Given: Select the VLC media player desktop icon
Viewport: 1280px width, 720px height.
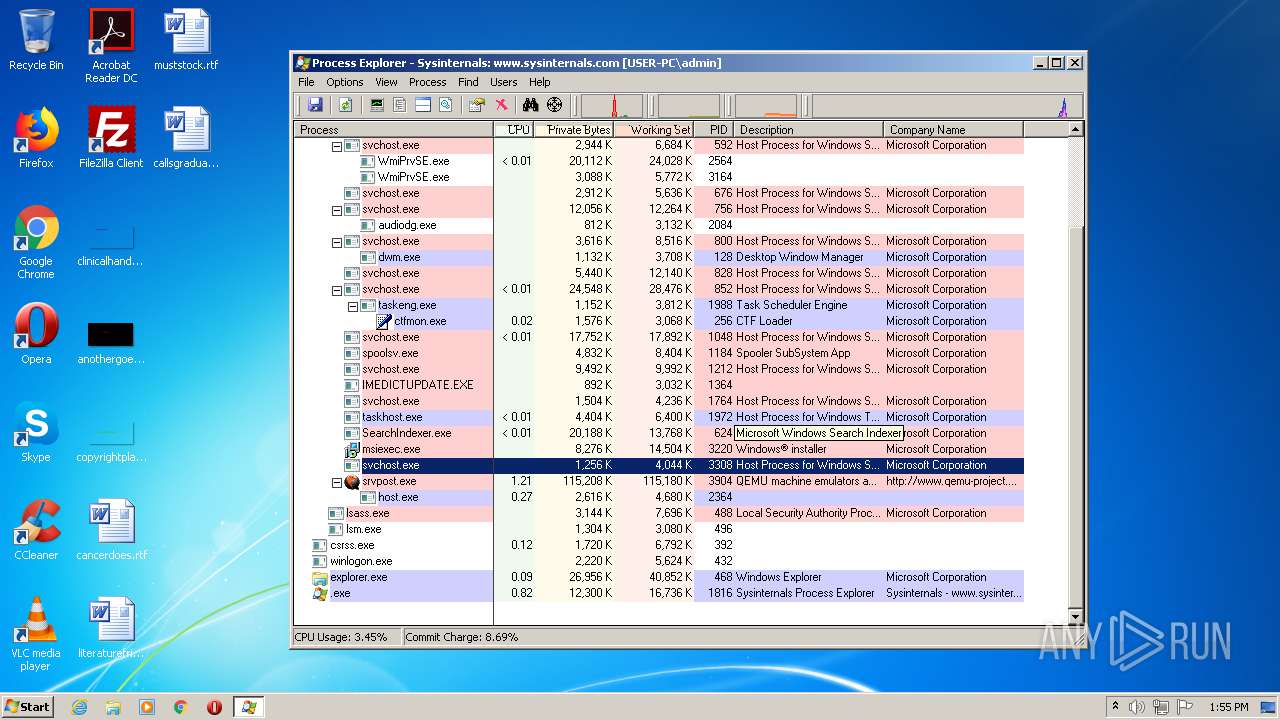Looking at the screenshot, I should (36, 634).
